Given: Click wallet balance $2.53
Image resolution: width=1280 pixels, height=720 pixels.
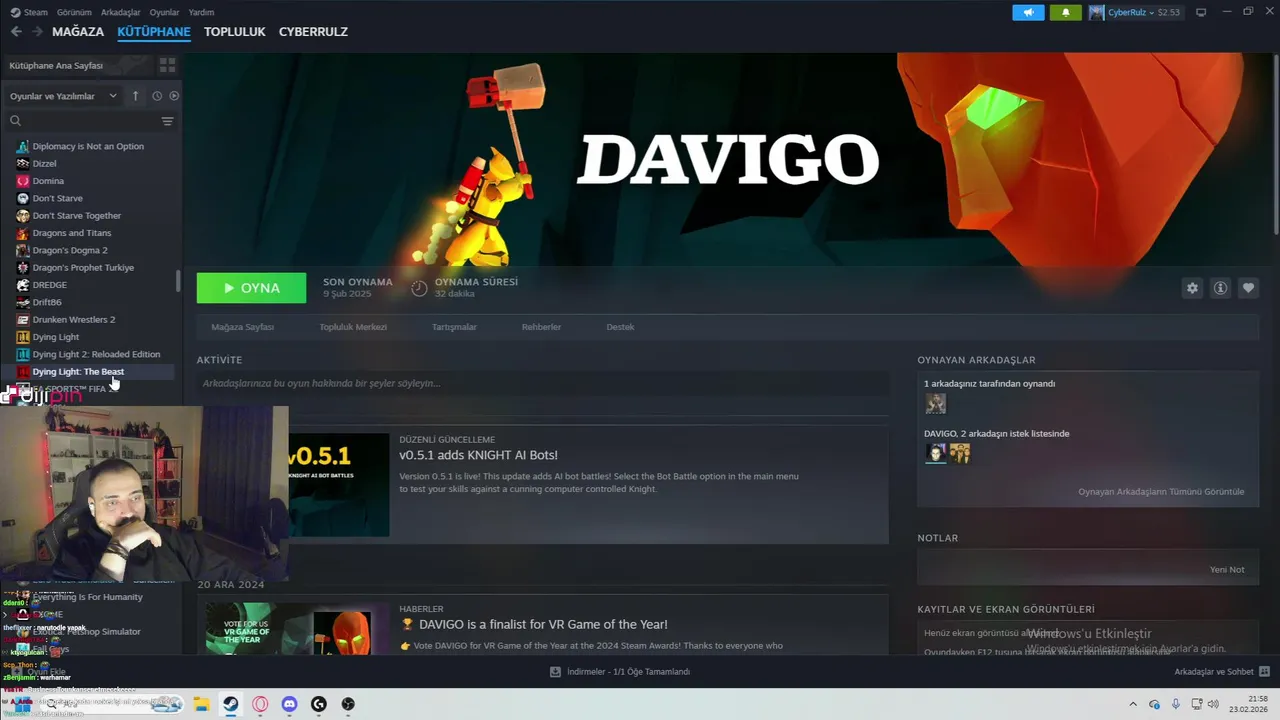Looking at the screenshot, I should [1169, 12].
